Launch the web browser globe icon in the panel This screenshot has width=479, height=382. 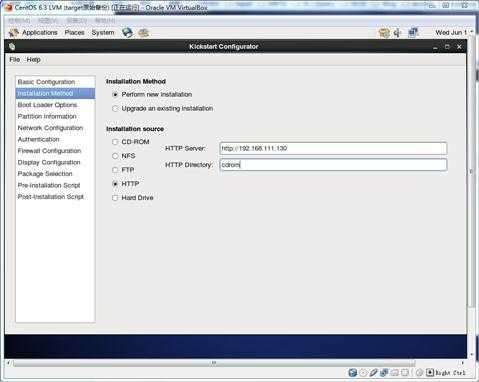click(127, 33)
